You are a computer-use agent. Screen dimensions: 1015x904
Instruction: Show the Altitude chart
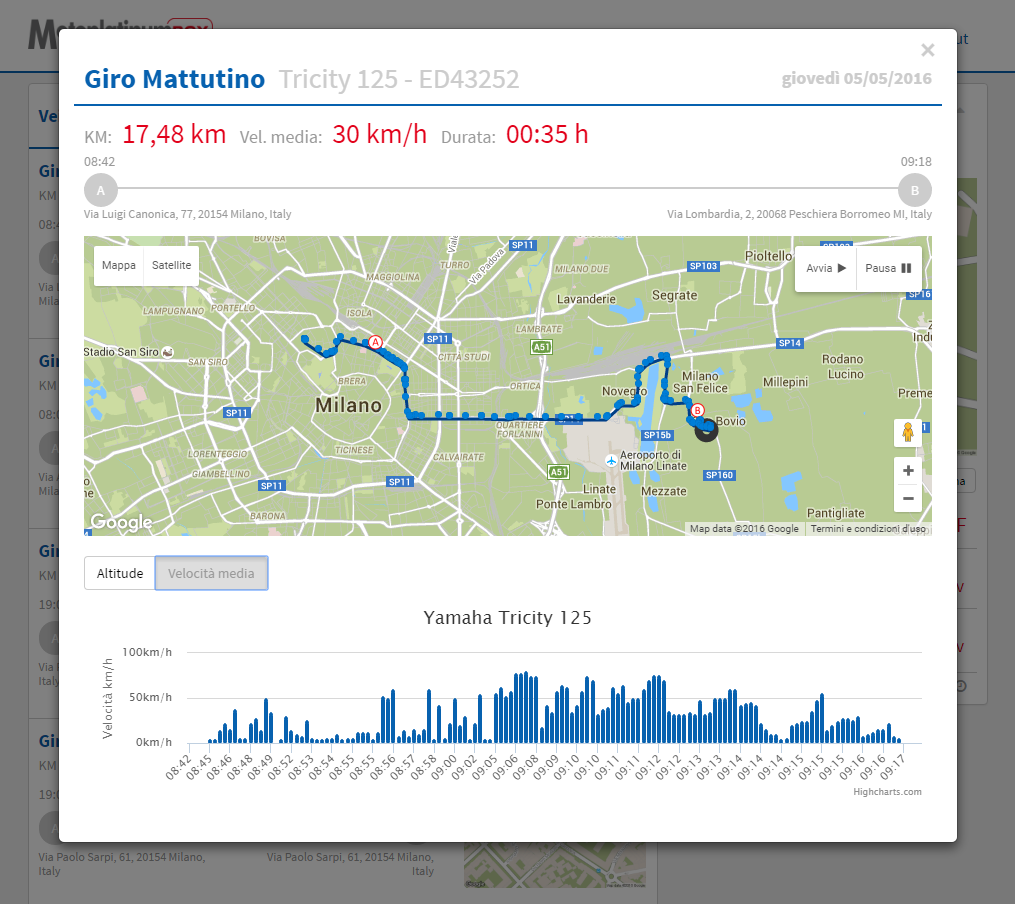tap(120, 574)
